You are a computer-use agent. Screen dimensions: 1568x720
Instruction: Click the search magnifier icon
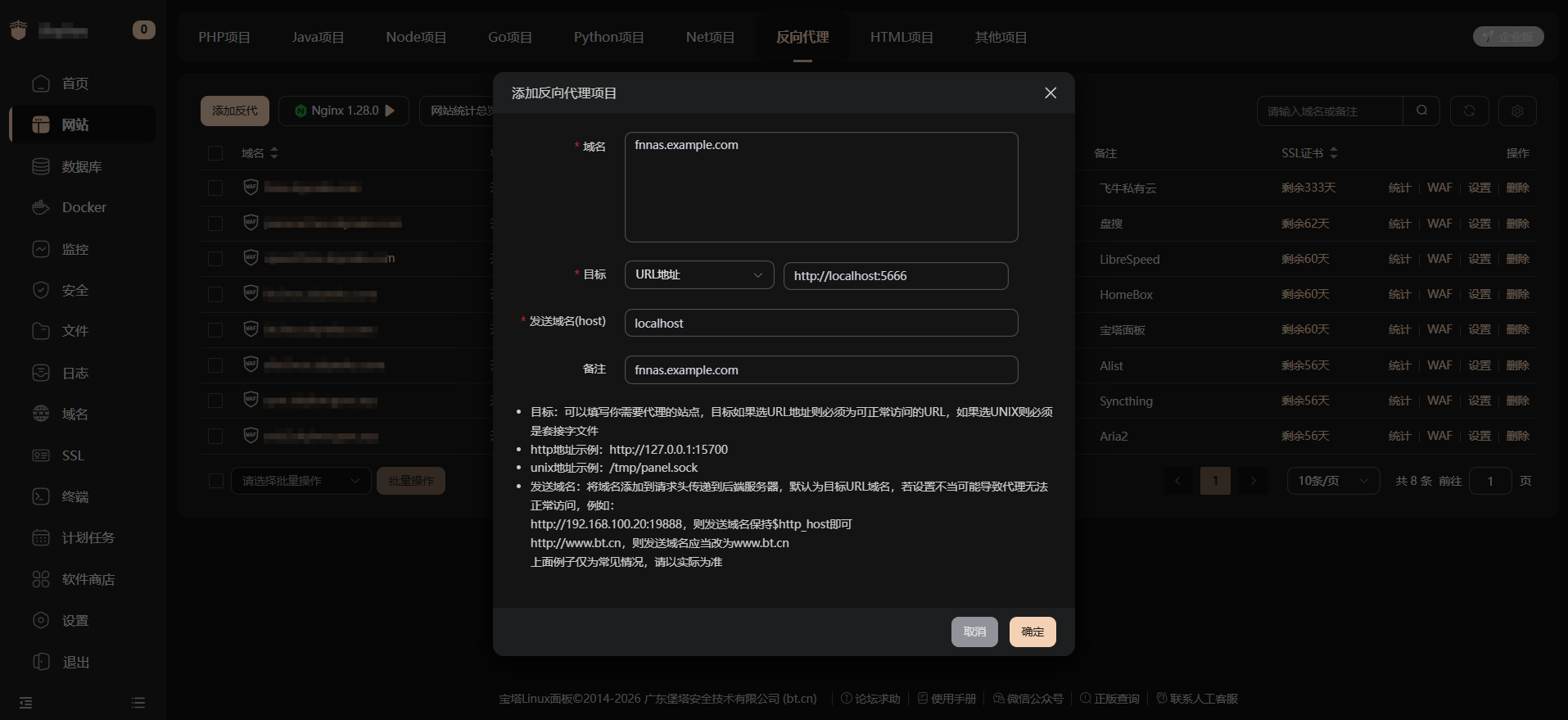[x=1421, y=111]
